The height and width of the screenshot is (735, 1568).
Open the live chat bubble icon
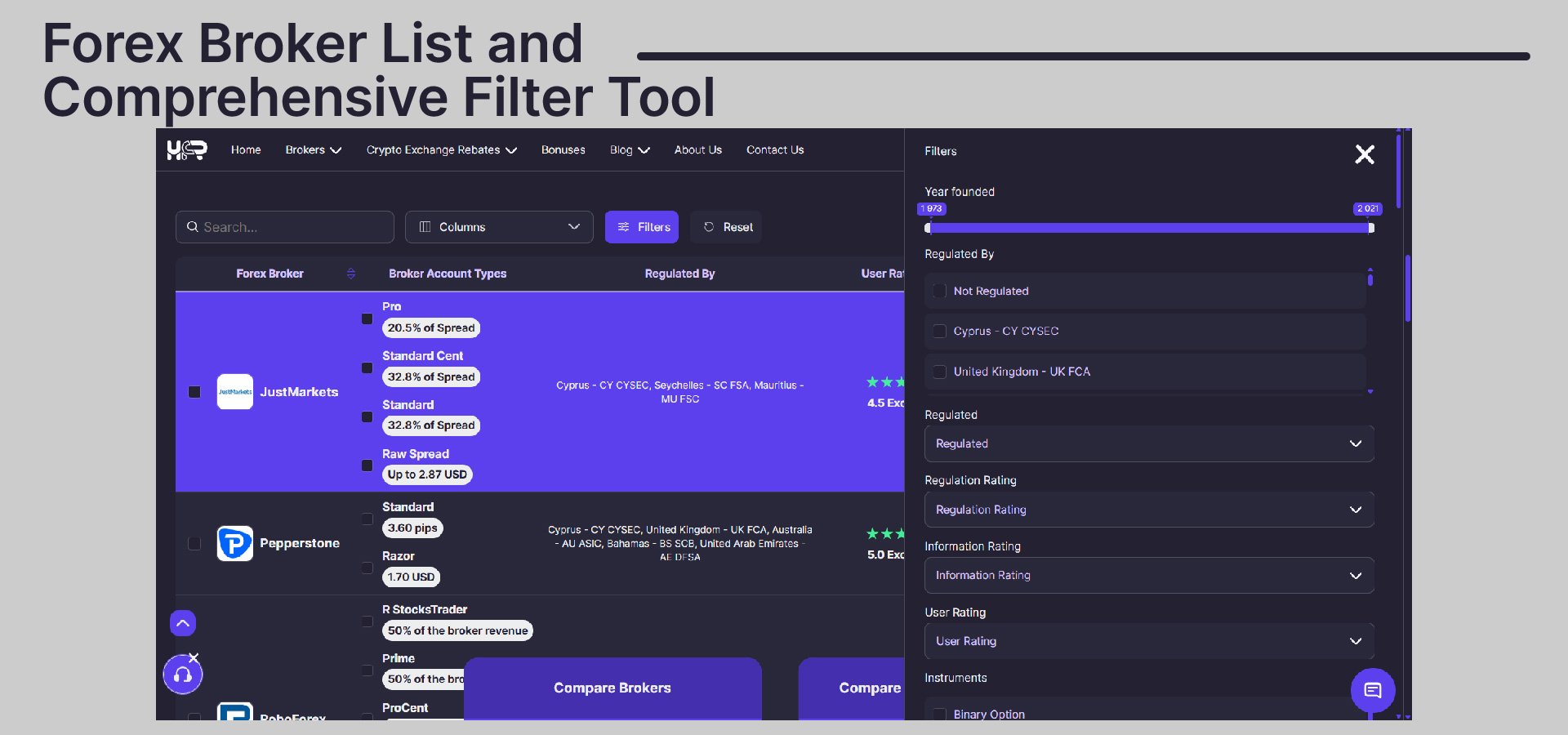coord(1373,691)
